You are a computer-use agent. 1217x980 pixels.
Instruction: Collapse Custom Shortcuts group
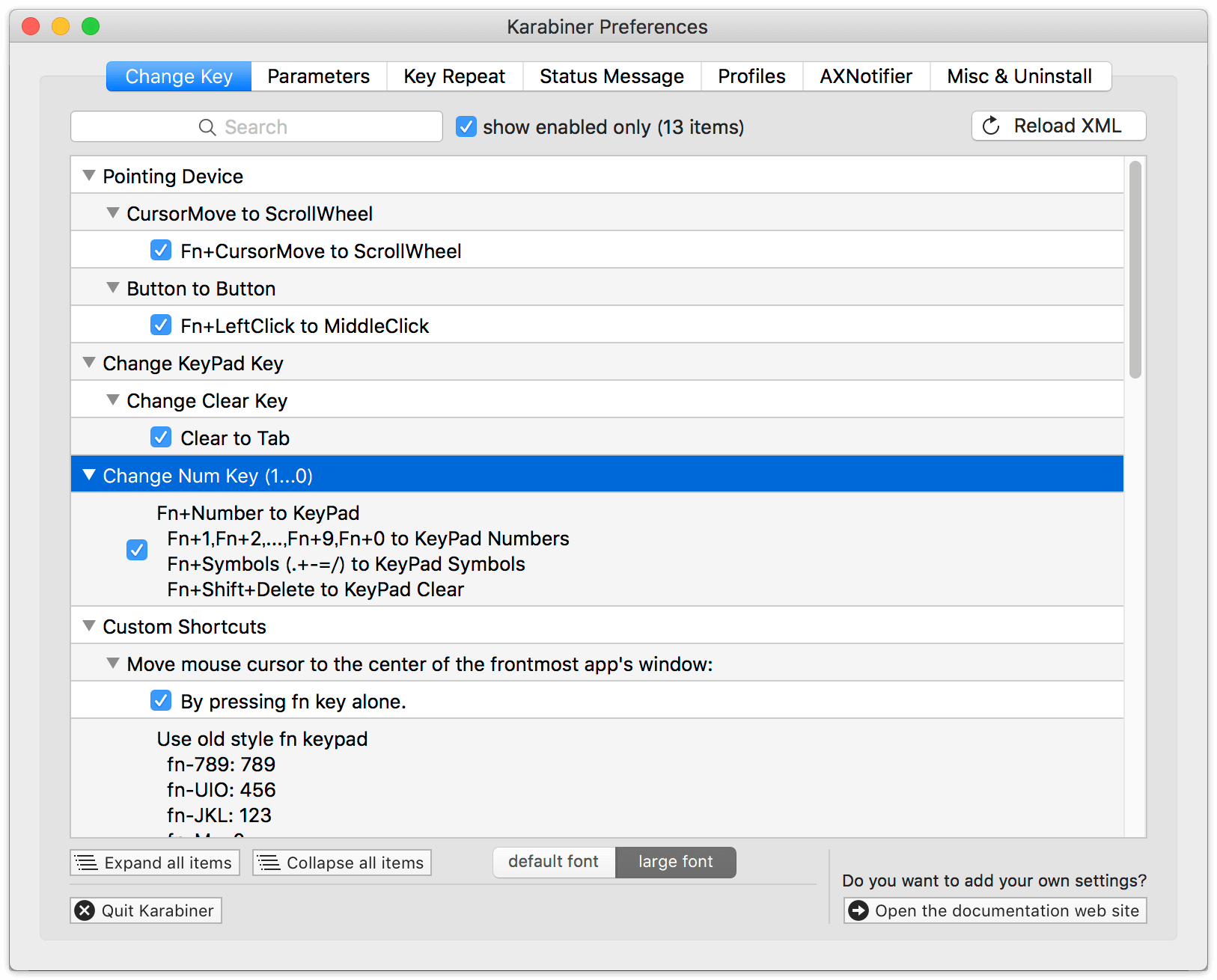pyautogui.click(x=89, y=626)
